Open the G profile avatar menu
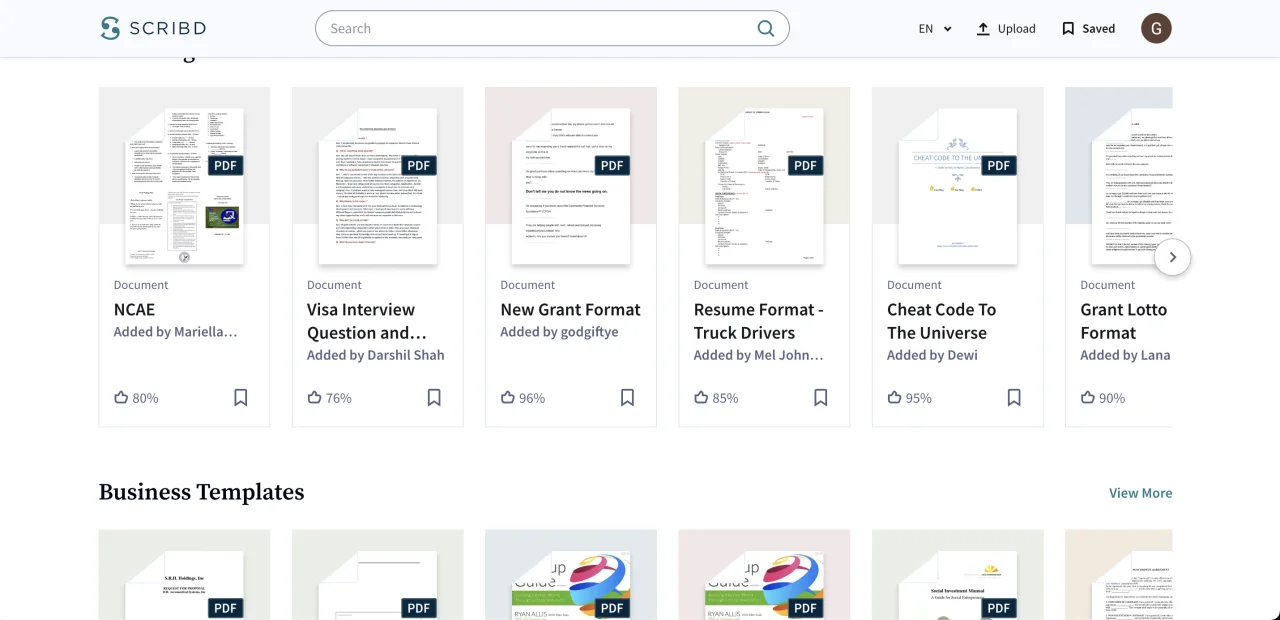Screen dimensions: 1280x620 [1156, 28]
